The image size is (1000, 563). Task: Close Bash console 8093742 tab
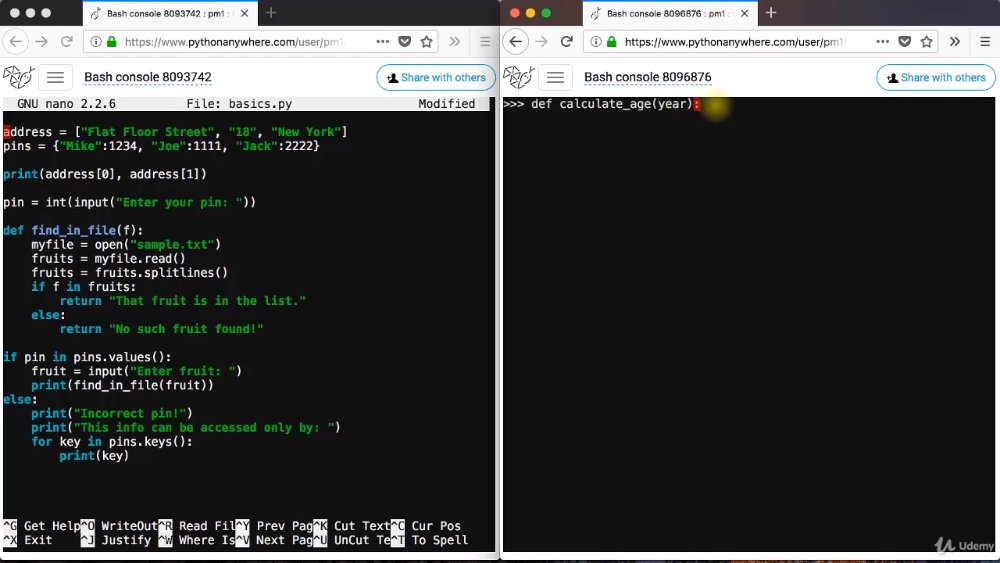point(244,13)
